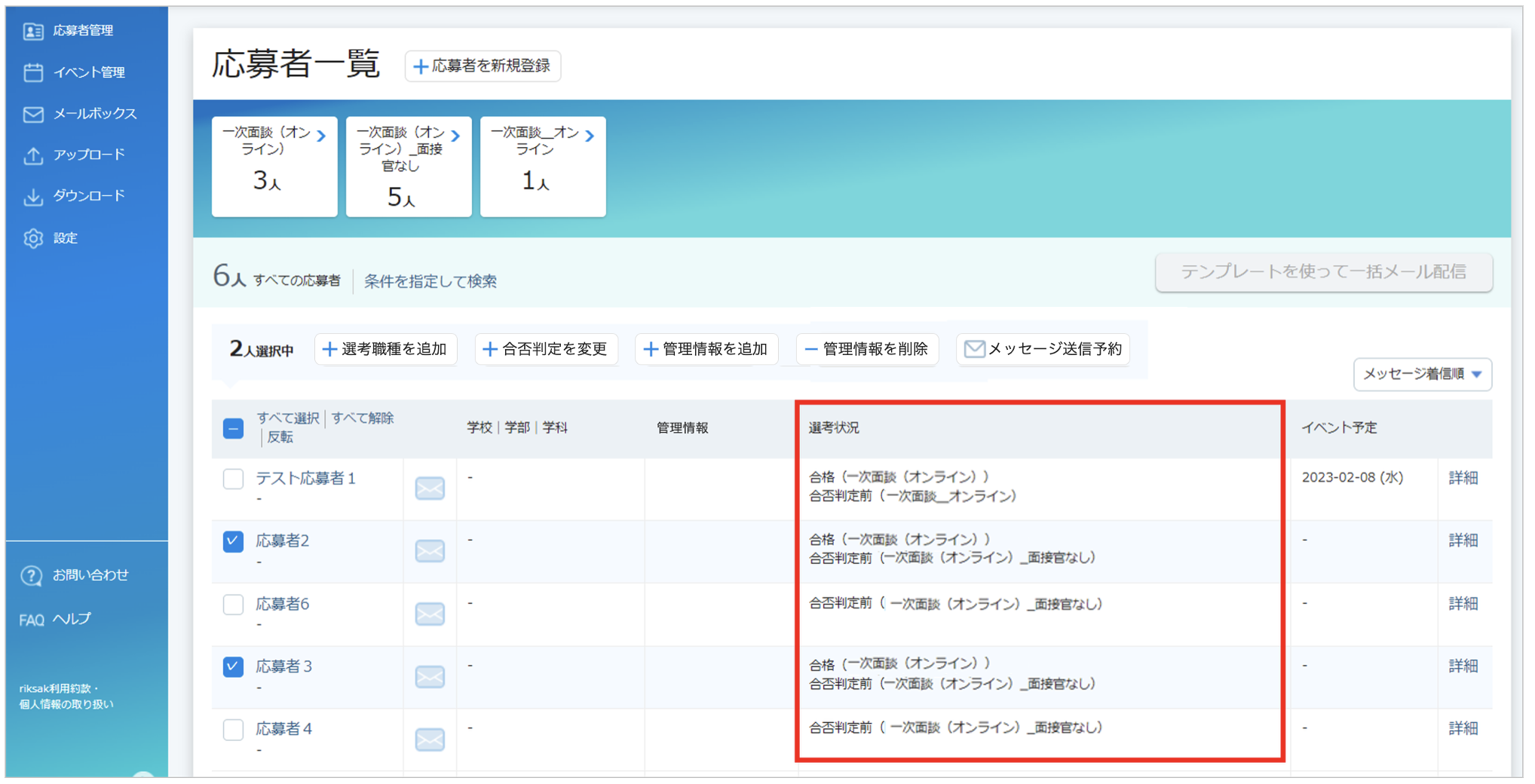Click mail icon next to テスト応募者１
1535x784 pixels.
click(x=430, y=488)
